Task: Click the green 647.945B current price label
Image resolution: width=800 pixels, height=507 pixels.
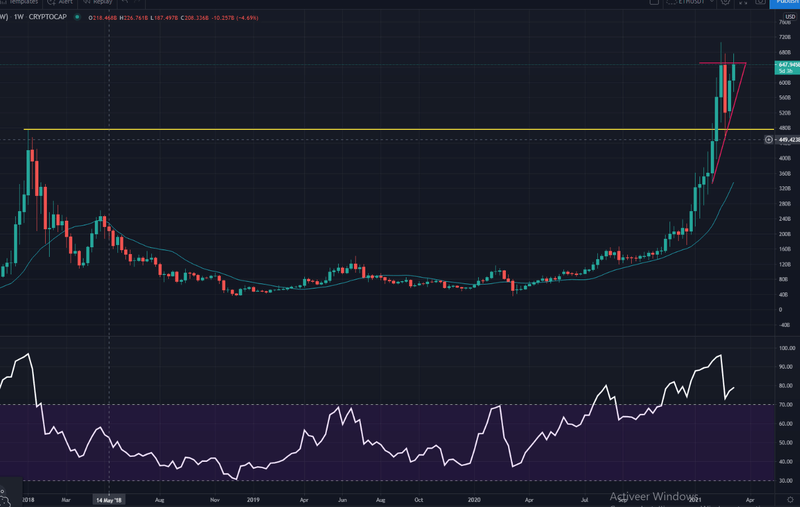Action: tap(787, 67)
